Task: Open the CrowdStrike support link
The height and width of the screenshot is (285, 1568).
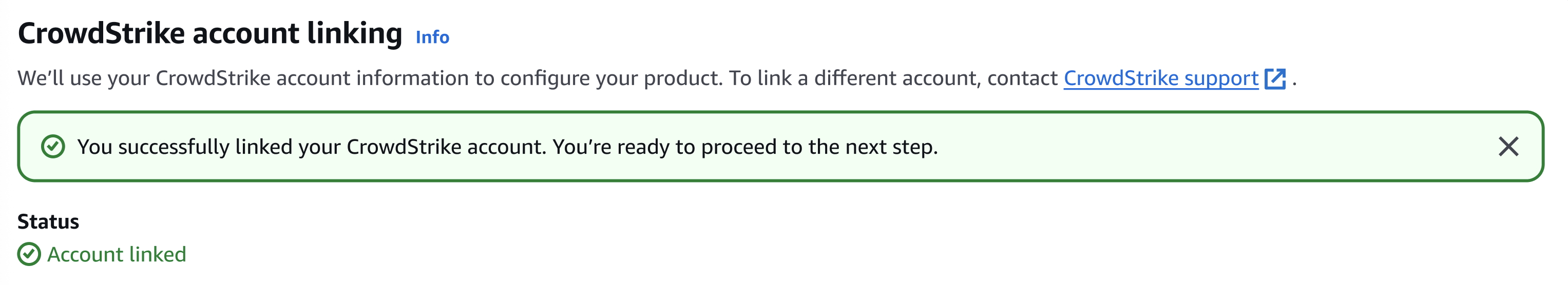Action: 1160,78
